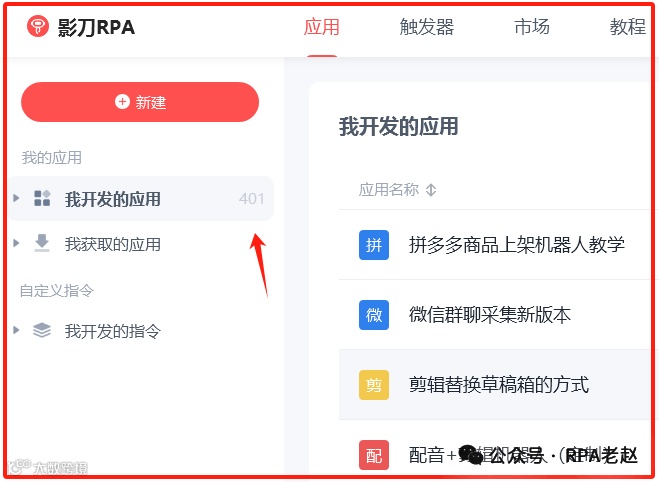This screenshot has height=482, width=659.
Task: Click the 我开发的应用 page heading
Action: click(x=398, y=126)
